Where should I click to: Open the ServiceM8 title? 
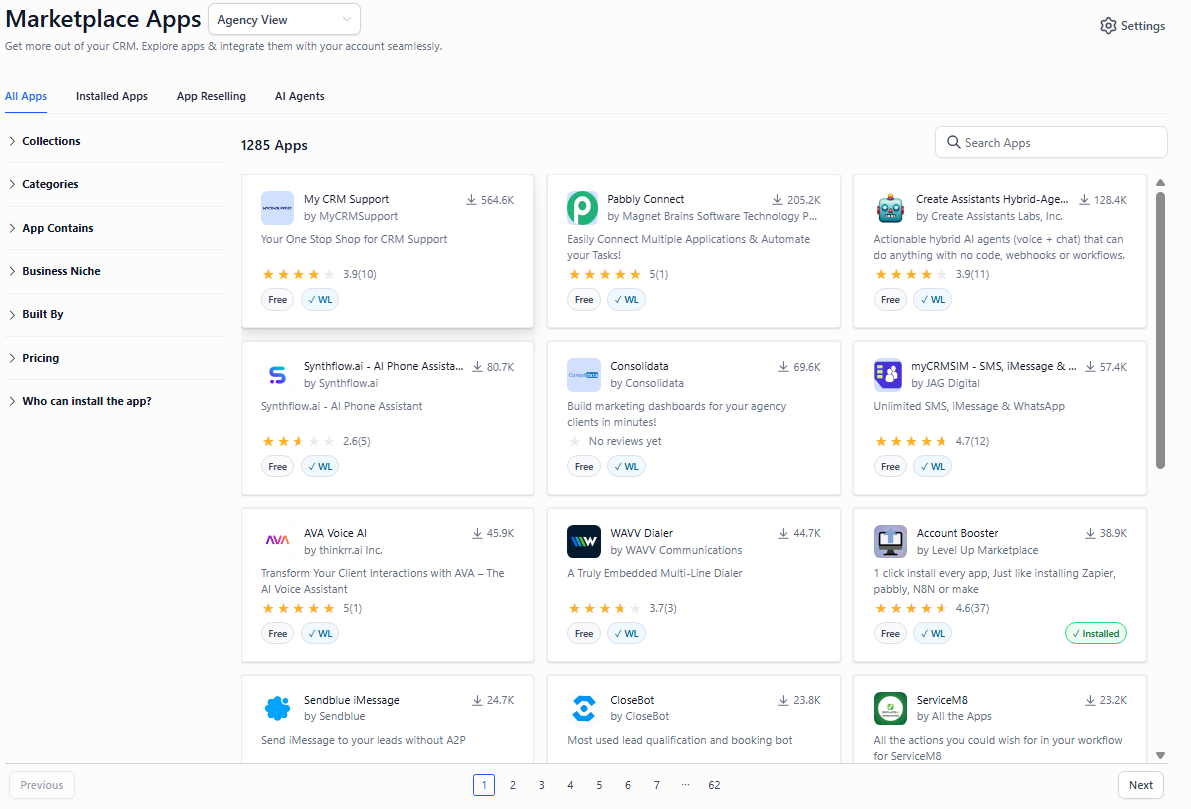point(942,700)
